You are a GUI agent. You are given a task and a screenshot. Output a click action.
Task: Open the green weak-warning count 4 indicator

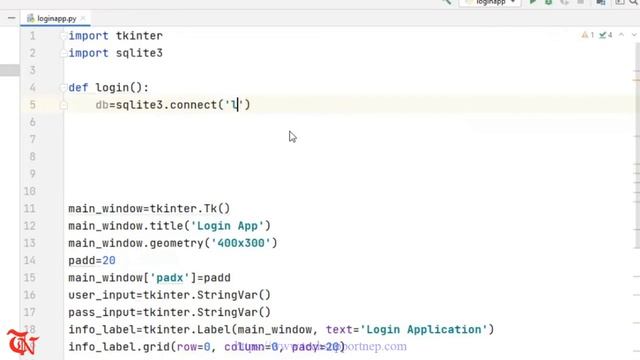606,35
